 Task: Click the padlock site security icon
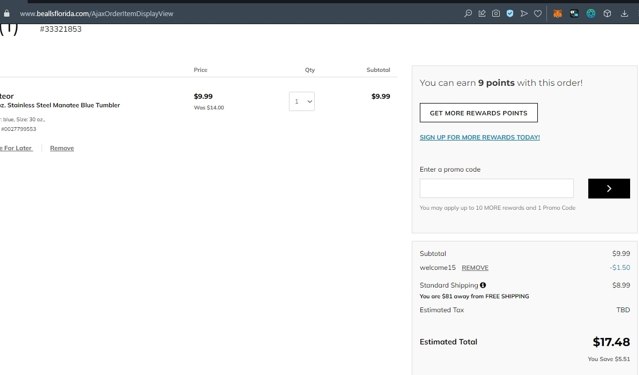[7, 13]
